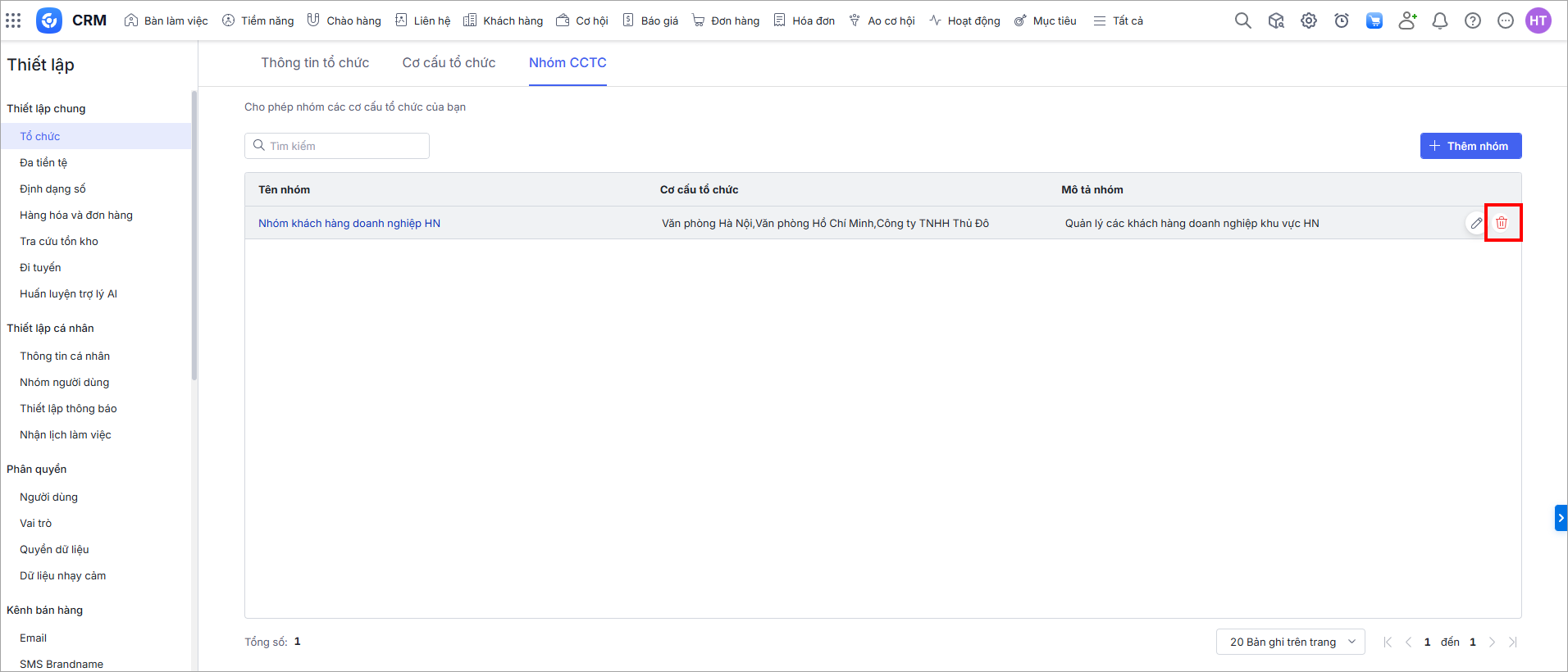Expand the right side panel arrow
Image resolution: width=1568 pixels, height=672 pixels.
[x=1561, y=518]
